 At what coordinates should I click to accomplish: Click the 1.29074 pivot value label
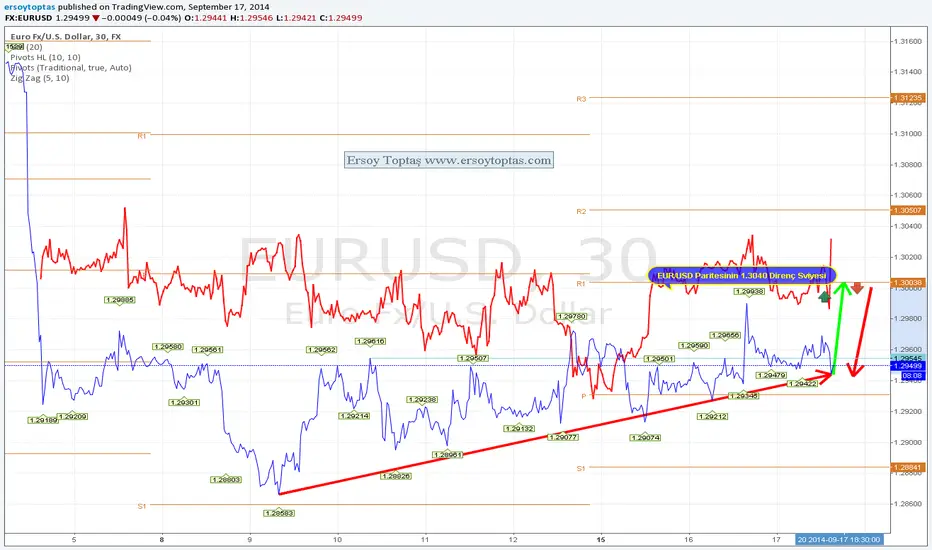[646, 438]
